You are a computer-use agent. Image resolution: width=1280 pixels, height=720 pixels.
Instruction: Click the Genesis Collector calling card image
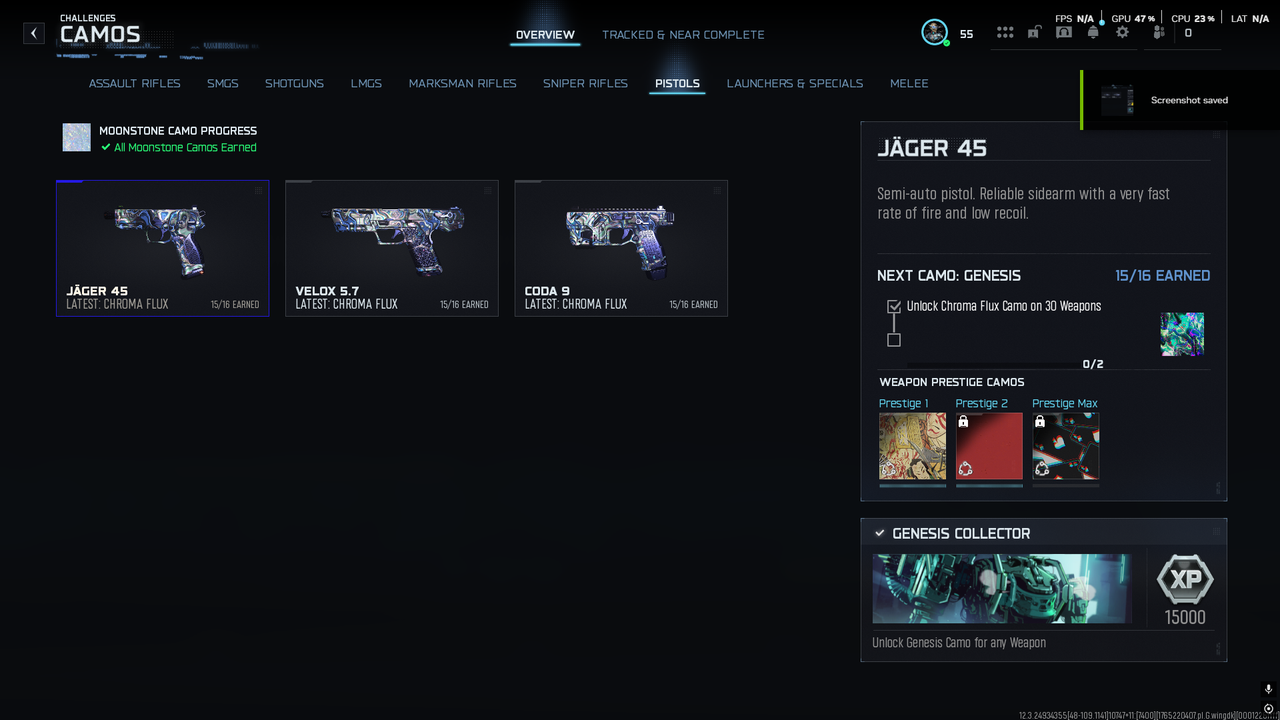tap(1003, 589)
